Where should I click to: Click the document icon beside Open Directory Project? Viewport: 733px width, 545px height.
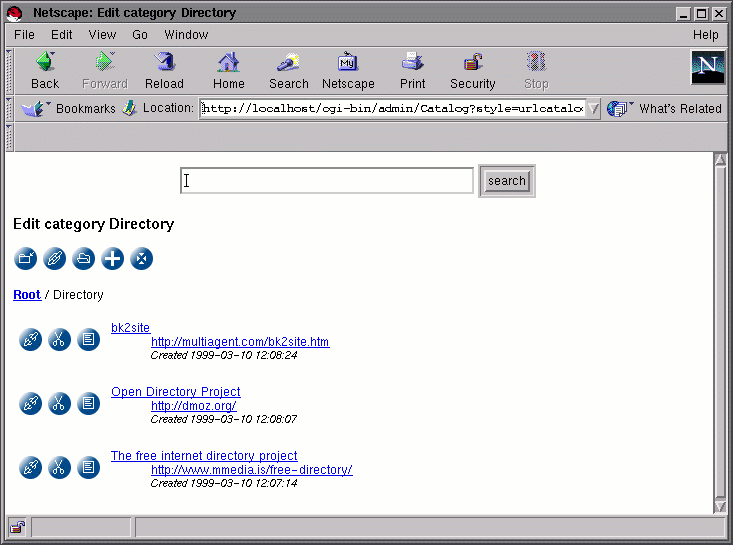tap(89, 403)
